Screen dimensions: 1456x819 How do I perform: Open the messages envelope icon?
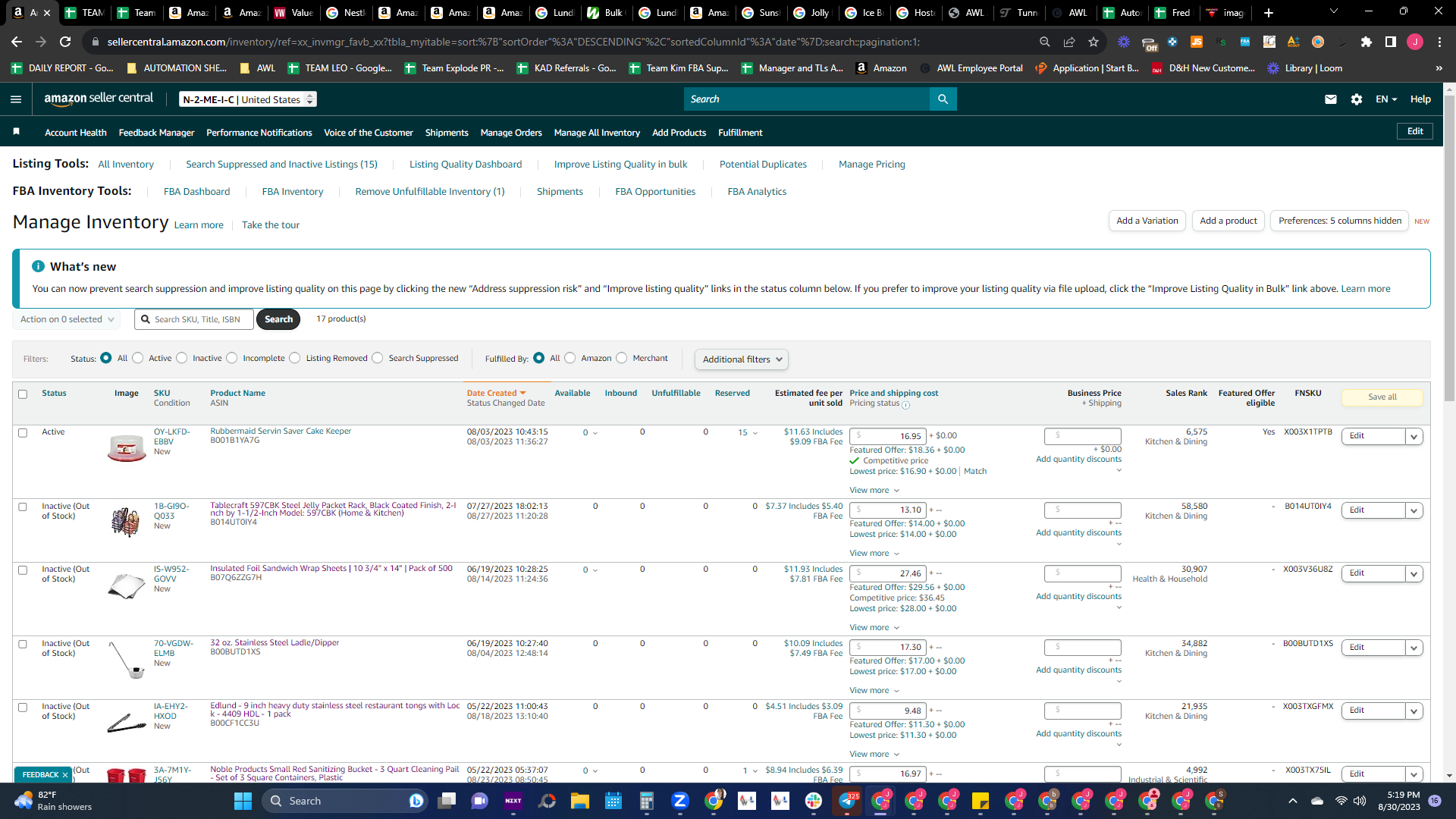pyautogui.click(x=1330, y=99)
